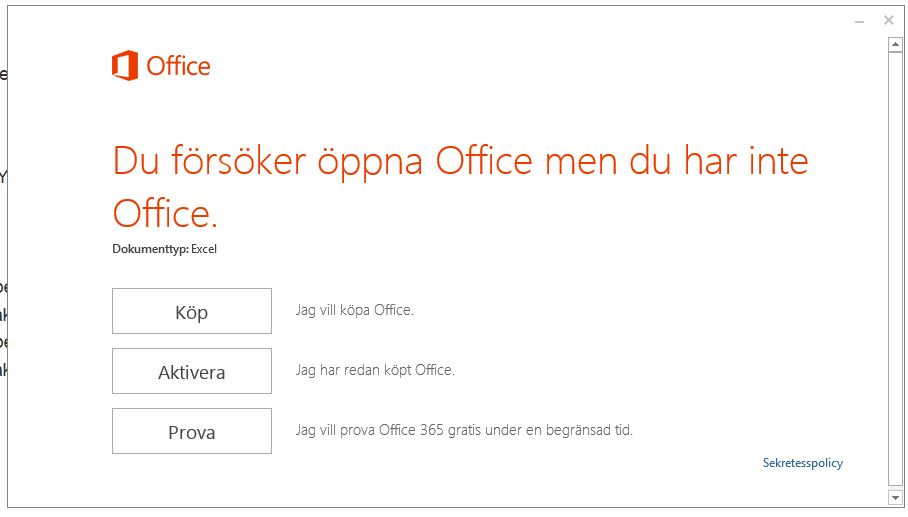Click the bold Dokumenttyp label
The width and height of the screenshot is (908, 517).
pos(151,249)
